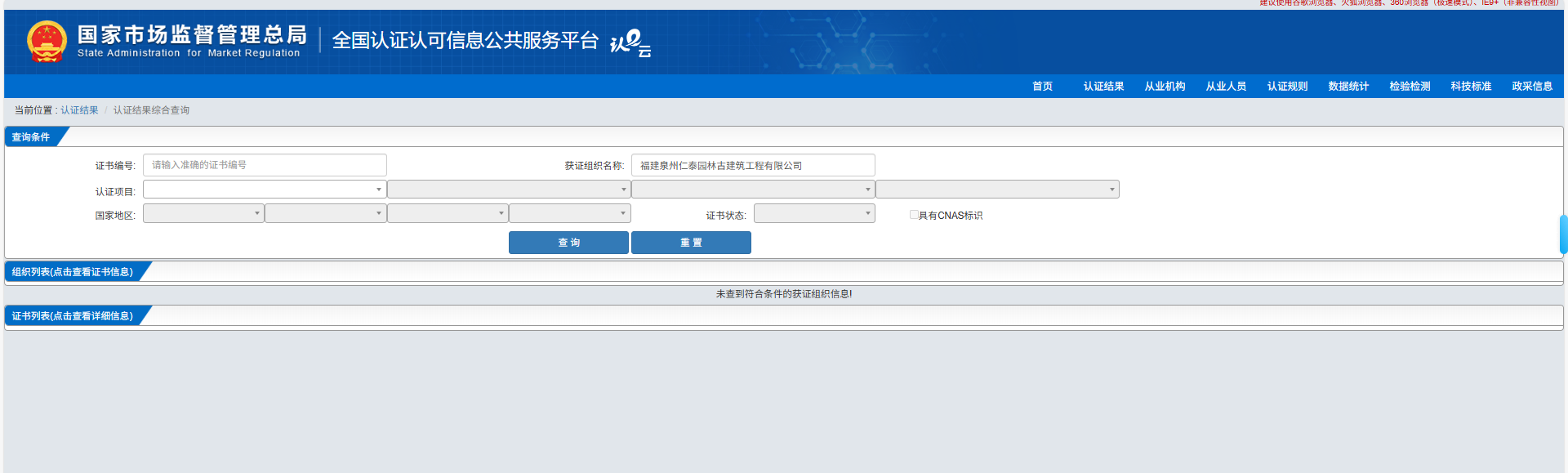The image size is (1568, 473).
Task: Expand the fourth 国家地区 dropdown
Action: [569, 213]
